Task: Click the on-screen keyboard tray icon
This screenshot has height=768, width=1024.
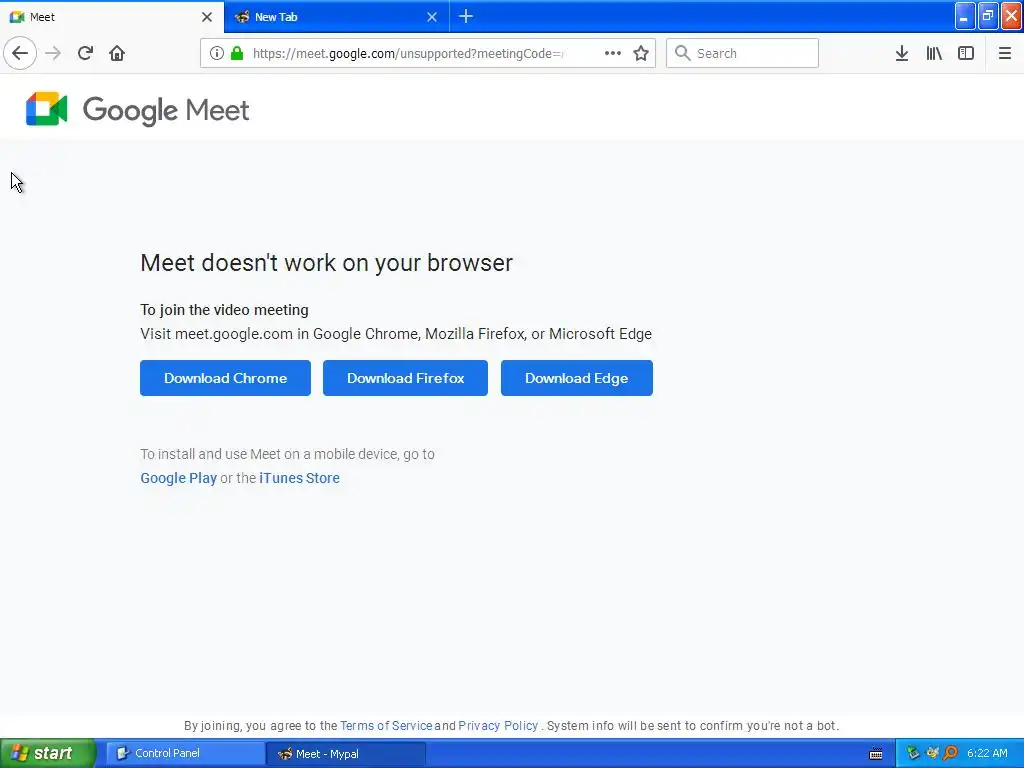Action: (876, 754)
